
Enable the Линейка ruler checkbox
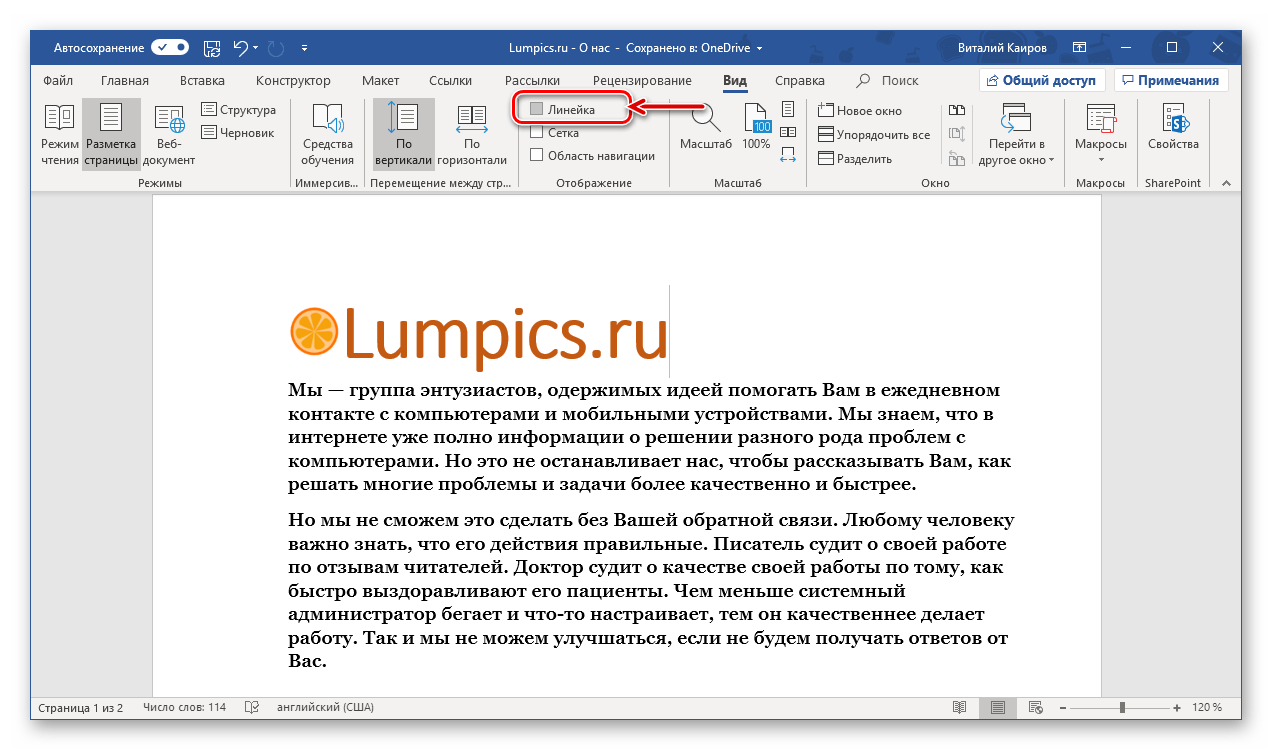click(x=537, y=109)
